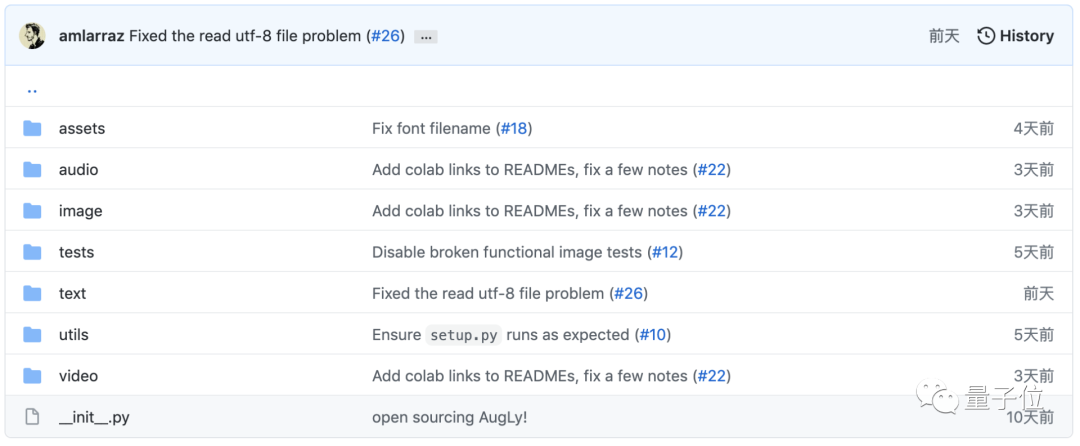1080x446 pixels.
Task: Click the assets folder icon
Action: click(32, 128)
